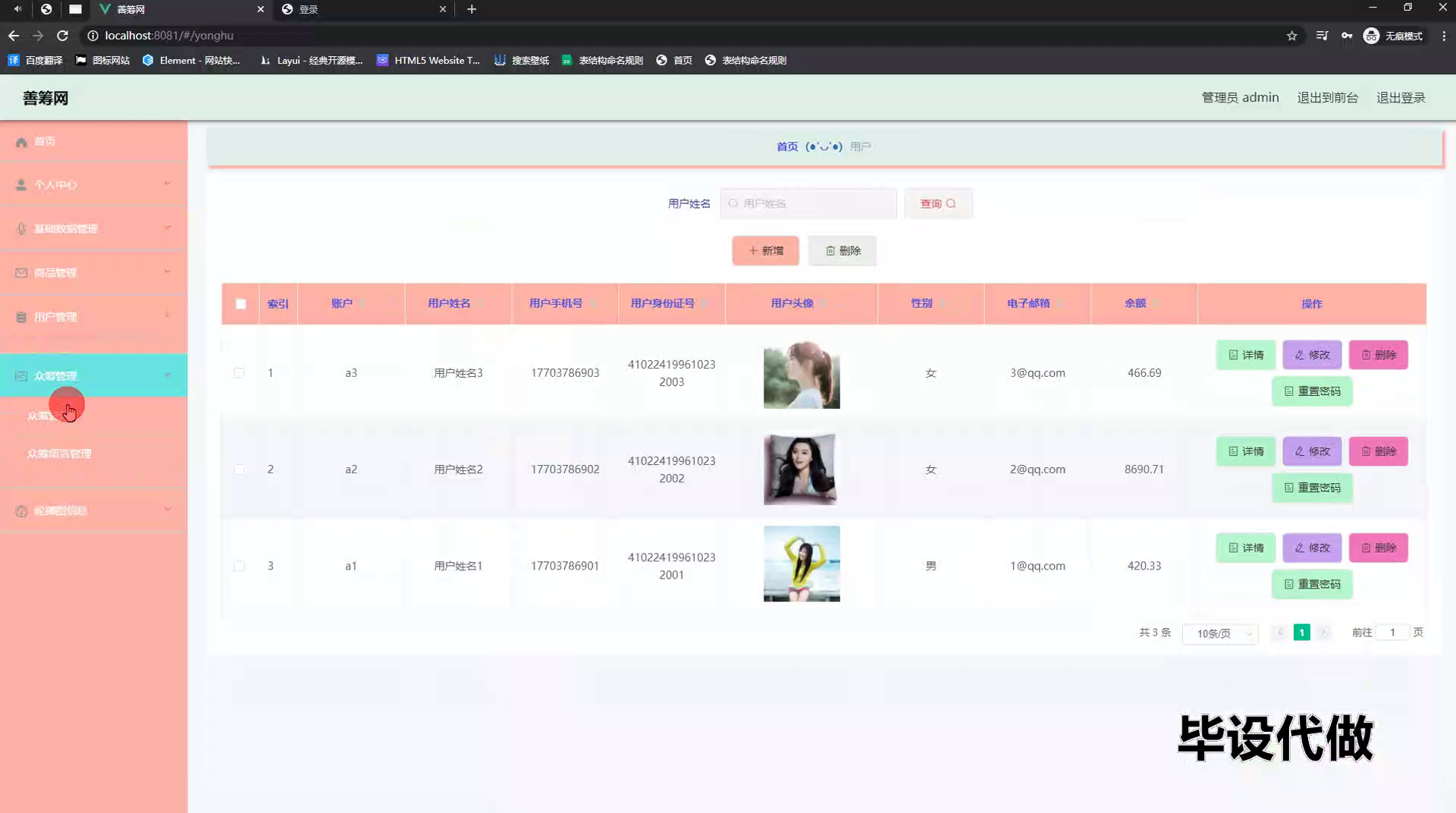Open 详情 for user a2
Screen dimensions: 1456x813
pyautogui.click(x=1246, y=451)
